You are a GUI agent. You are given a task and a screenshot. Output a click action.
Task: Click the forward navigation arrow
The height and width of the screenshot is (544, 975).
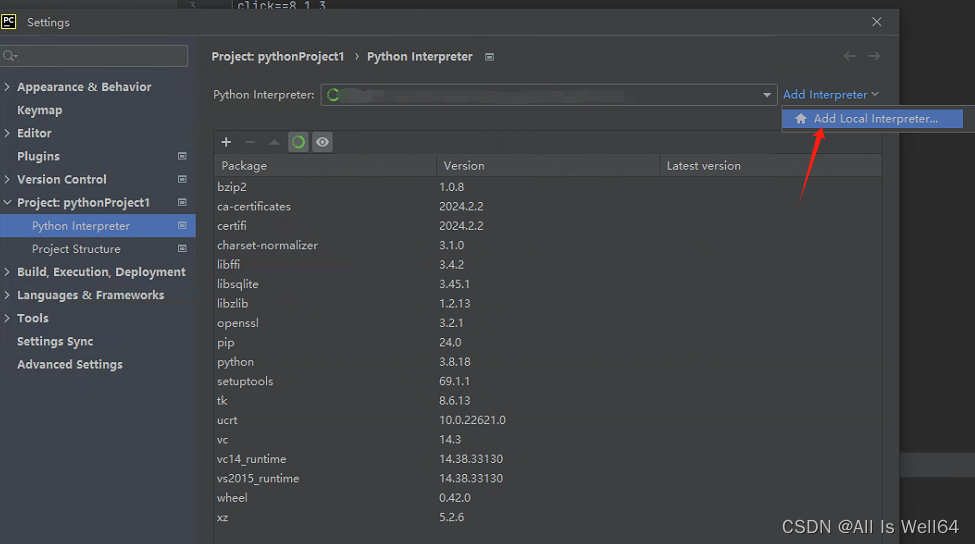(874, 56)
